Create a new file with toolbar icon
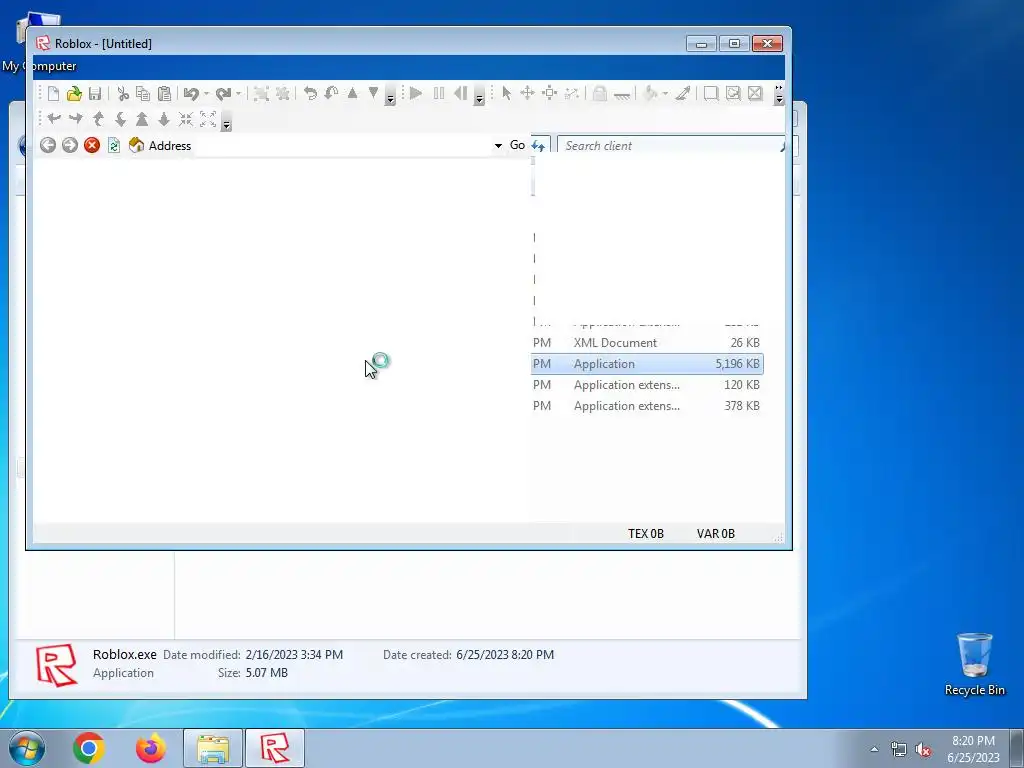 (53, 93)
